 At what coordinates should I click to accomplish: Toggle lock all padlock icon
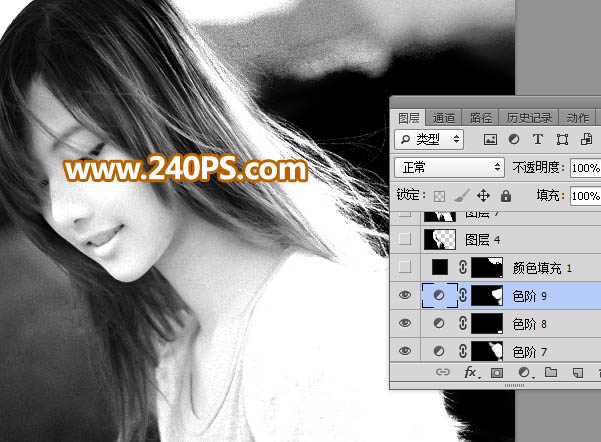[x=506, y=196]
